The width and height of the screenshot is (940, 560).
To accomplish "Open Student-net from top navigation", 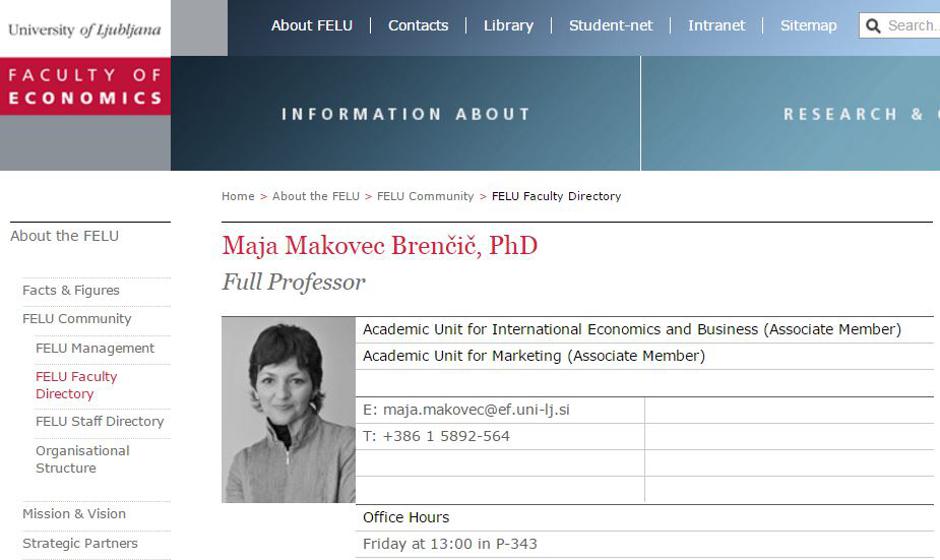I will click(x=610, y=26).
